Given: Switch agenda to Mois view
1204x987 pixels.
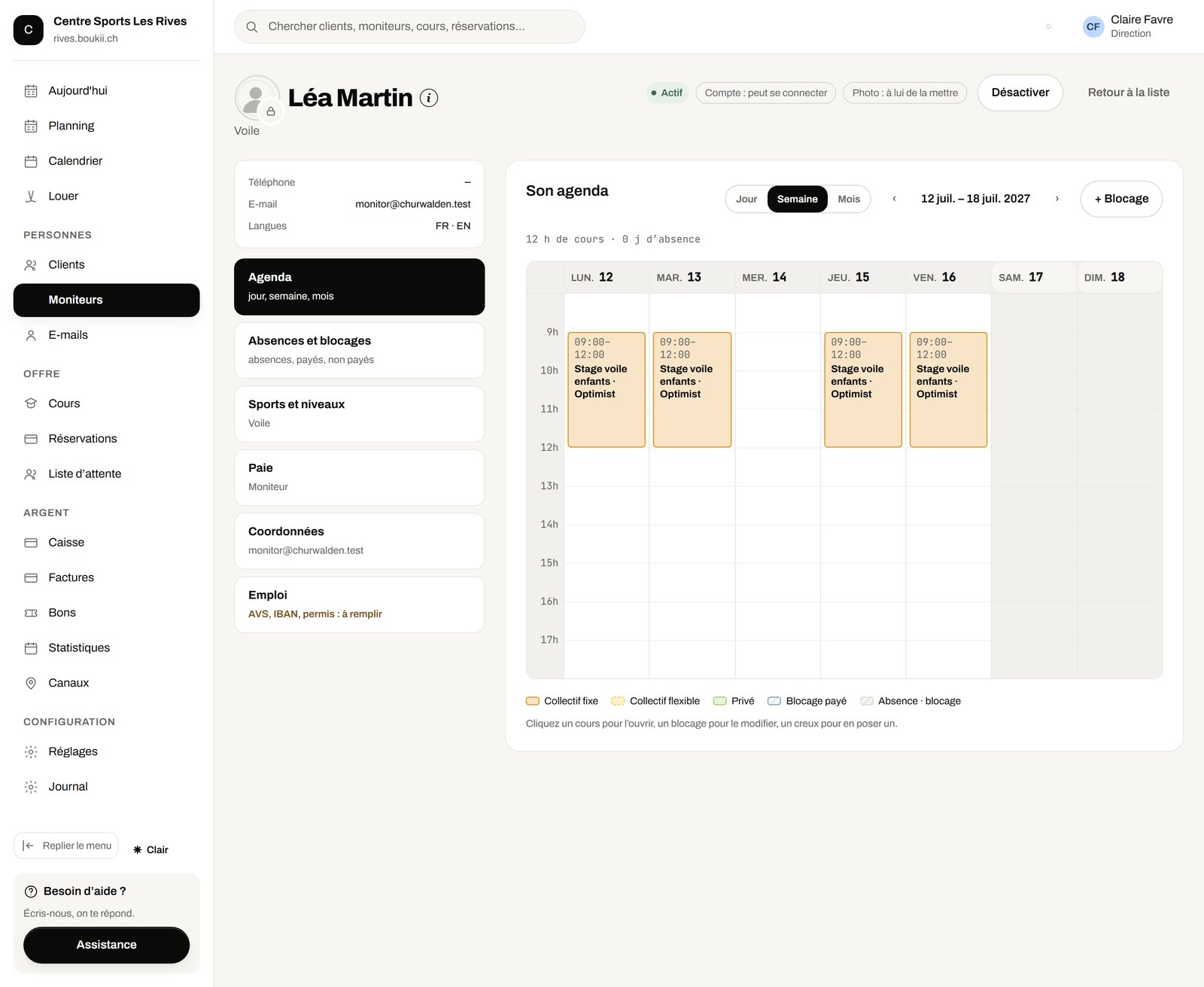Looking at the screenshot, I should 849,199.
